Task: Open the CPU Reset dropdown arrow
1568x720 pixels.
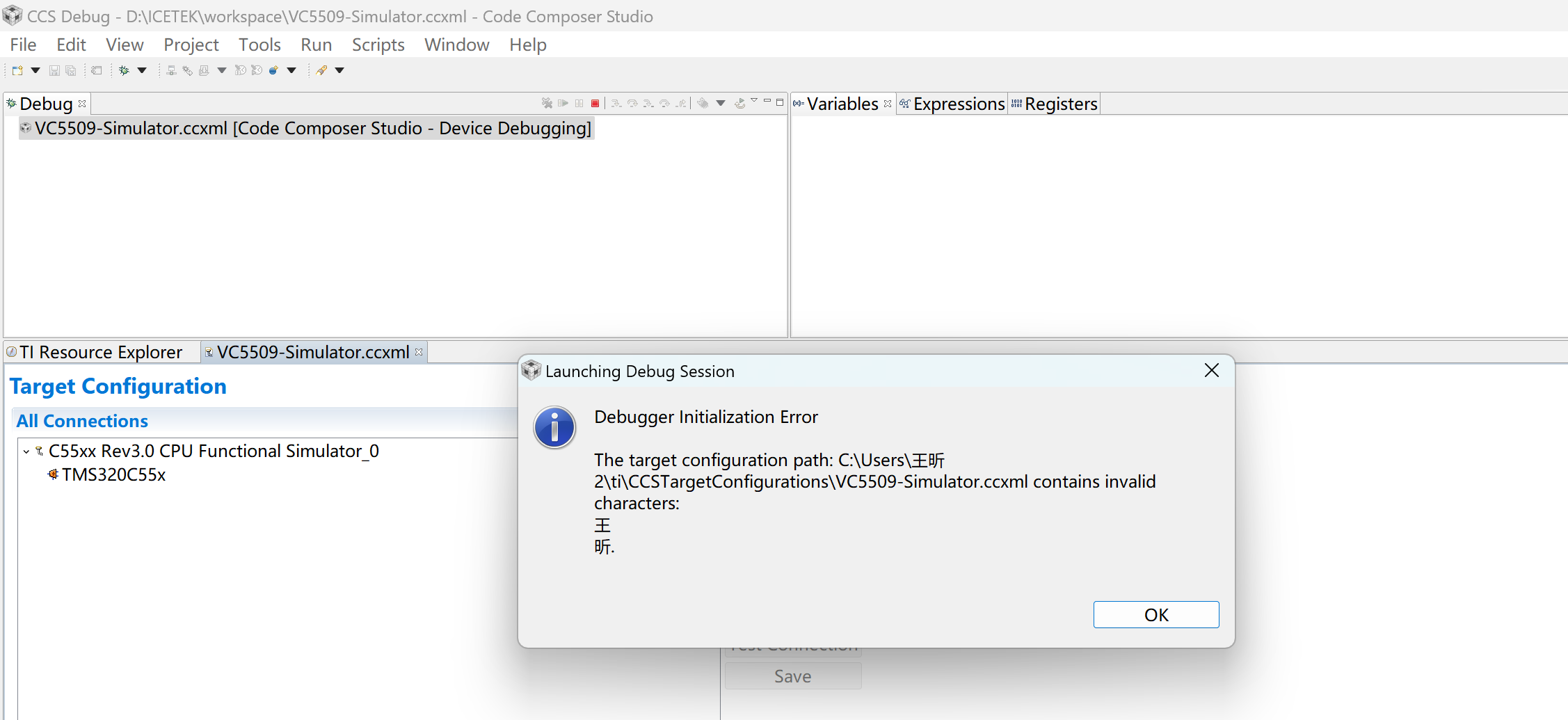Action: coord(721,103)
